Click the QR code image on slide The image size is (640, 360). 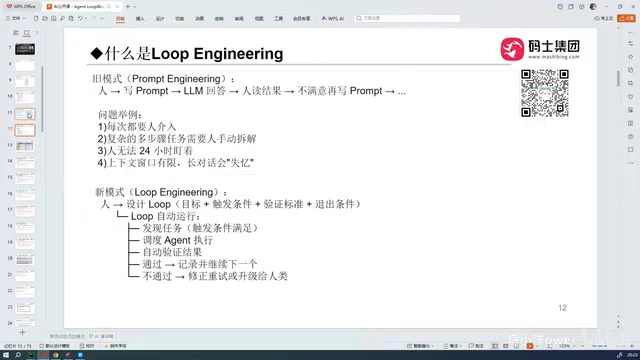544,93
